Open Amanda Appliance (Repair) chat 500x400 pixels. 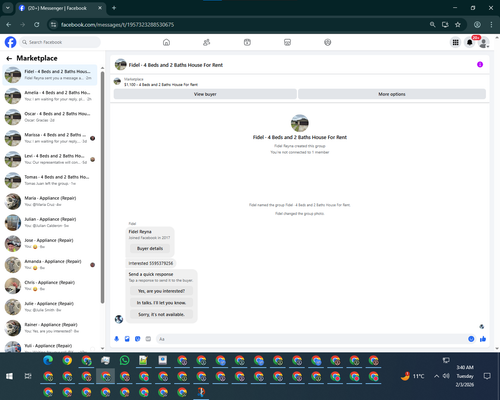click(50, 265)
